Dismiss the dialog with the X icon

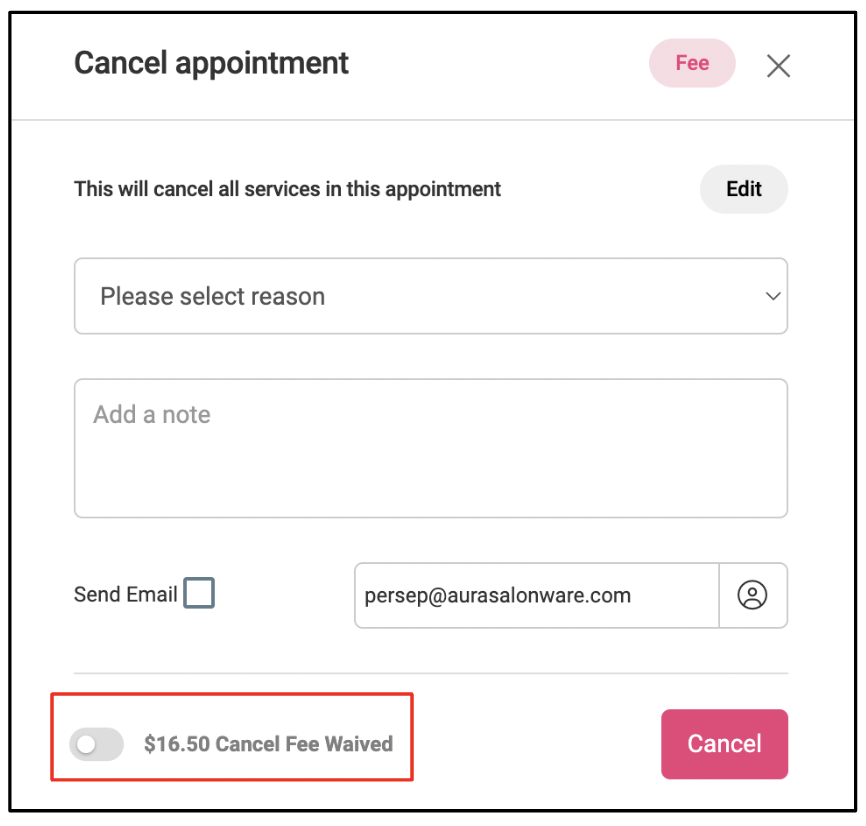coord(778,66)
